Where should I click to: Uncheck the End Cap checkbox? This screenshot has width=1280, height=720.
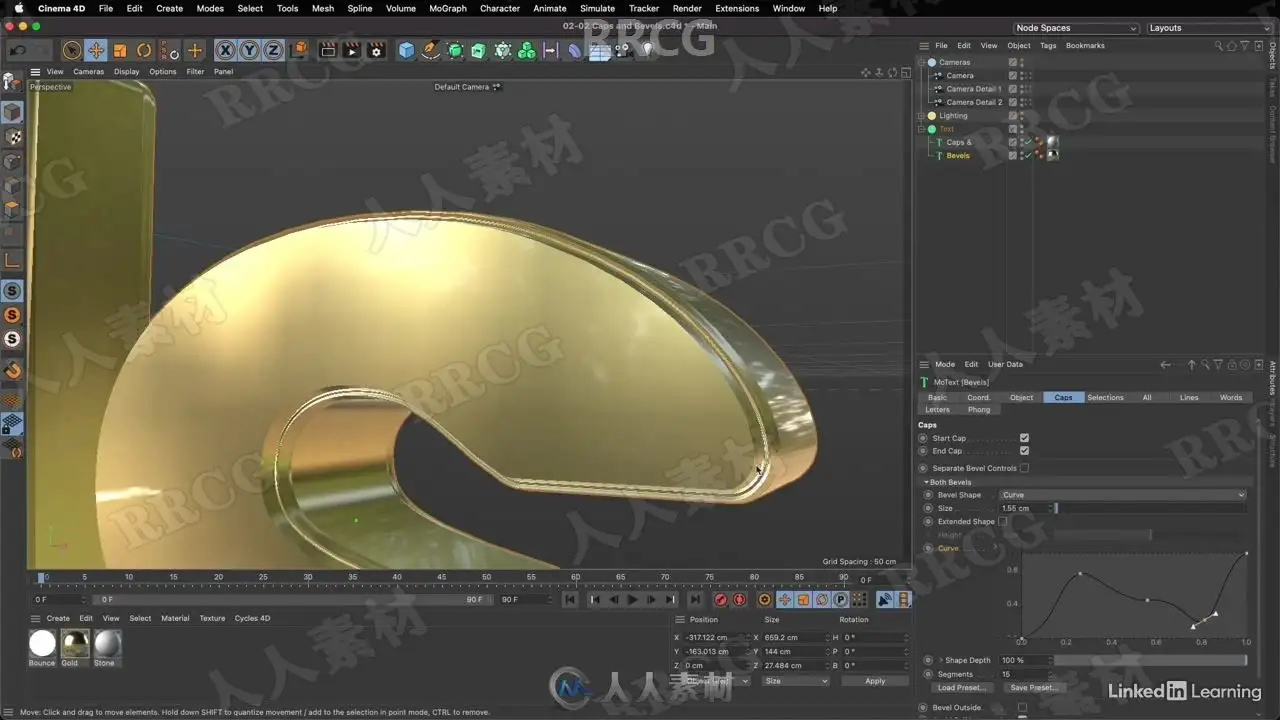coord(1024,451)
